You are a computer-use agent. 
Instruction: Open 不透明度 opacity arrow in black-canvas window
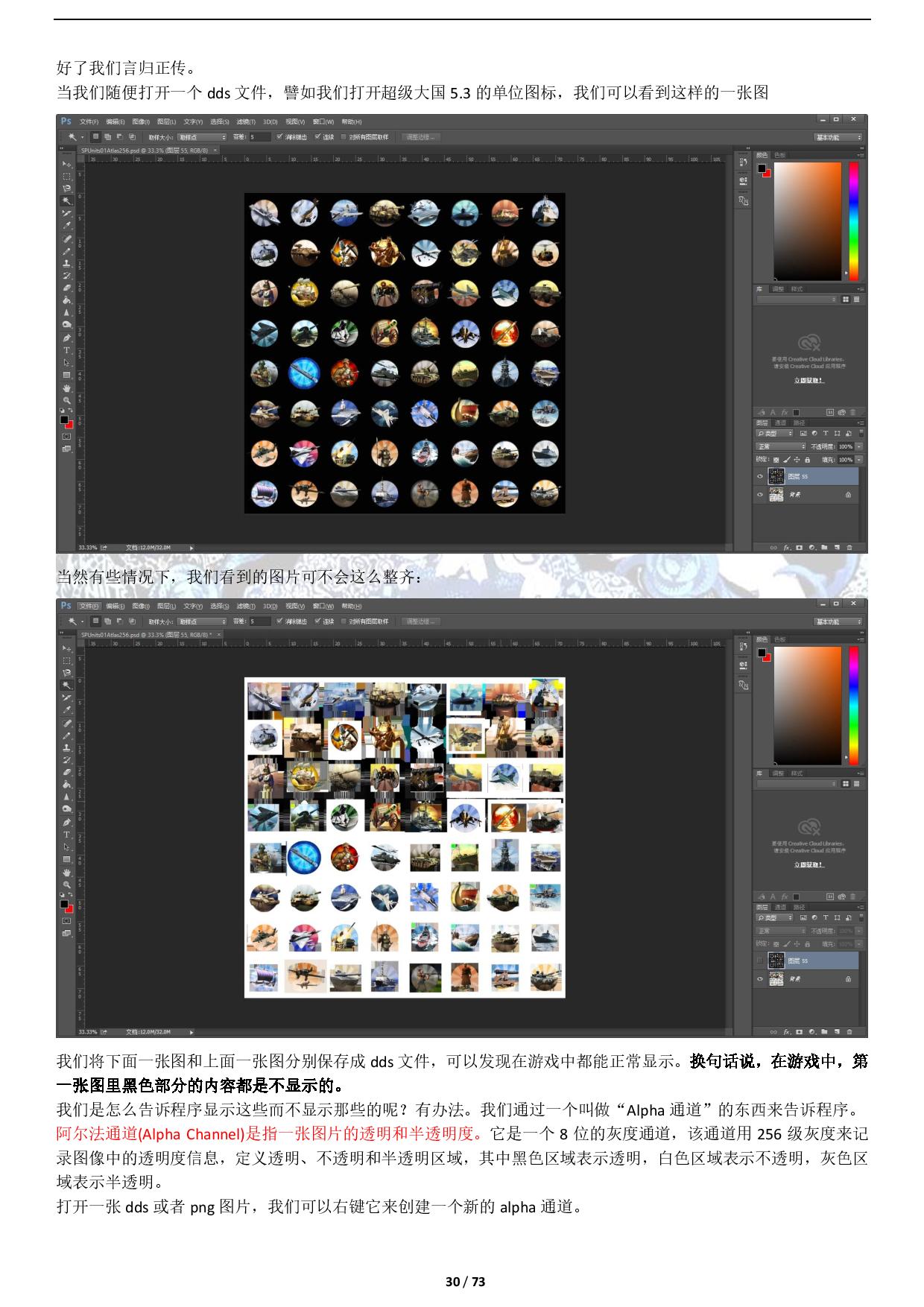point(859,446)
